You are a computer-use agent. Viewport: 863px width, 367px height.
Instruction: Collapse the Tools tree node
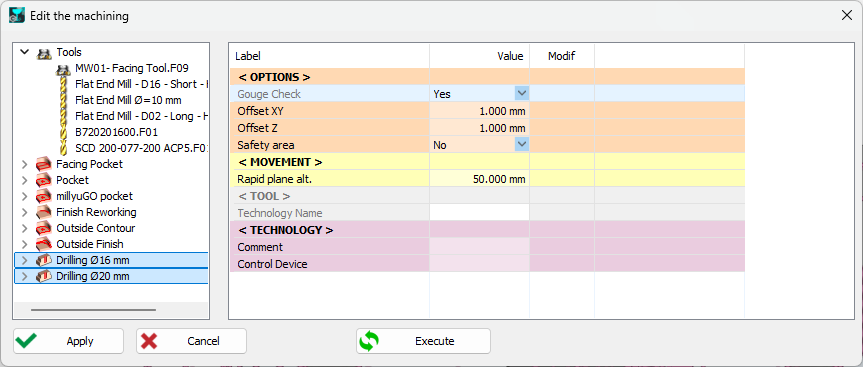coord(24,52)
